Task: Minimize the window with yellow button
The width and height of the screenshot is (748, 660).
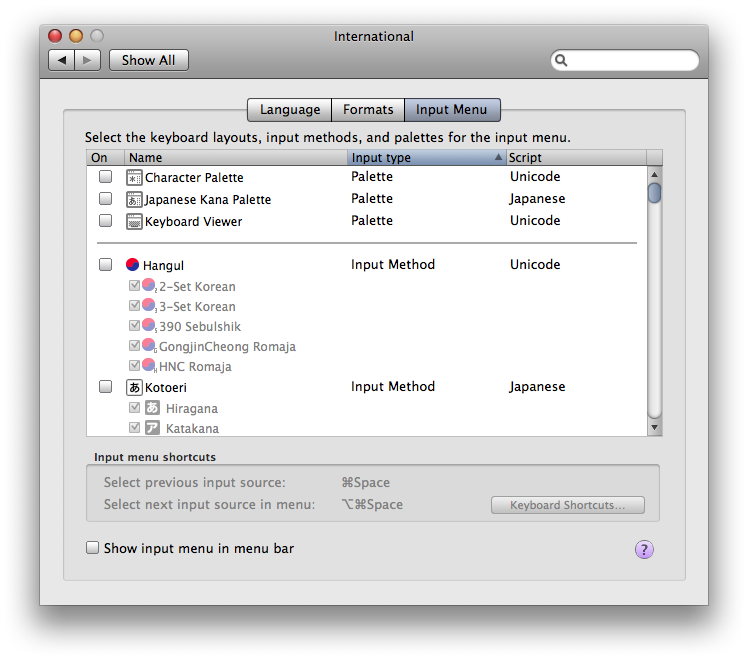Action: tap(76, 36)
